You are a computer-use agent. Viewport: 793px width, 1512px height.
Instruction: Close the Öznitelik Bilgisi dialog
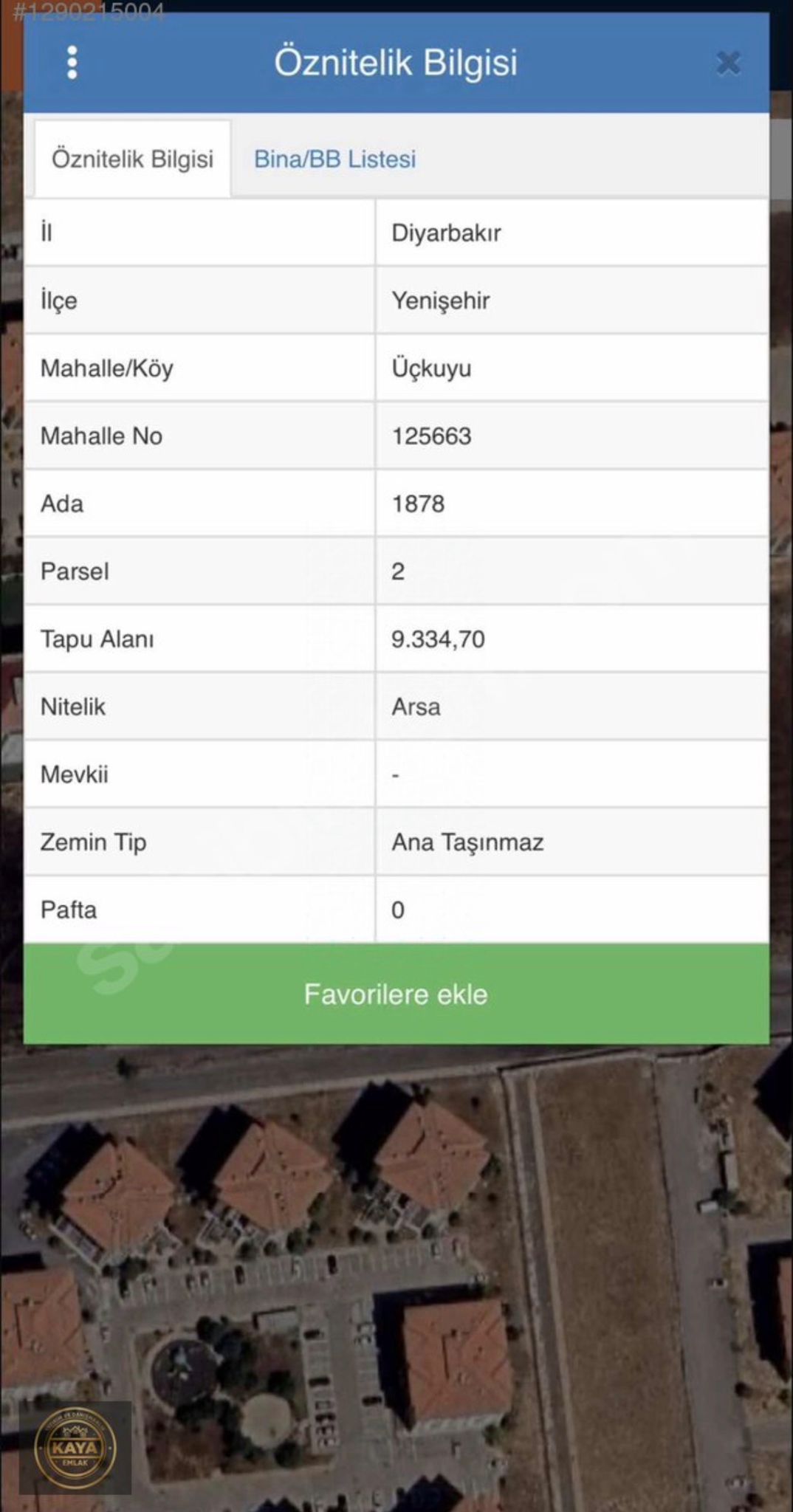(x=728, y=63)
